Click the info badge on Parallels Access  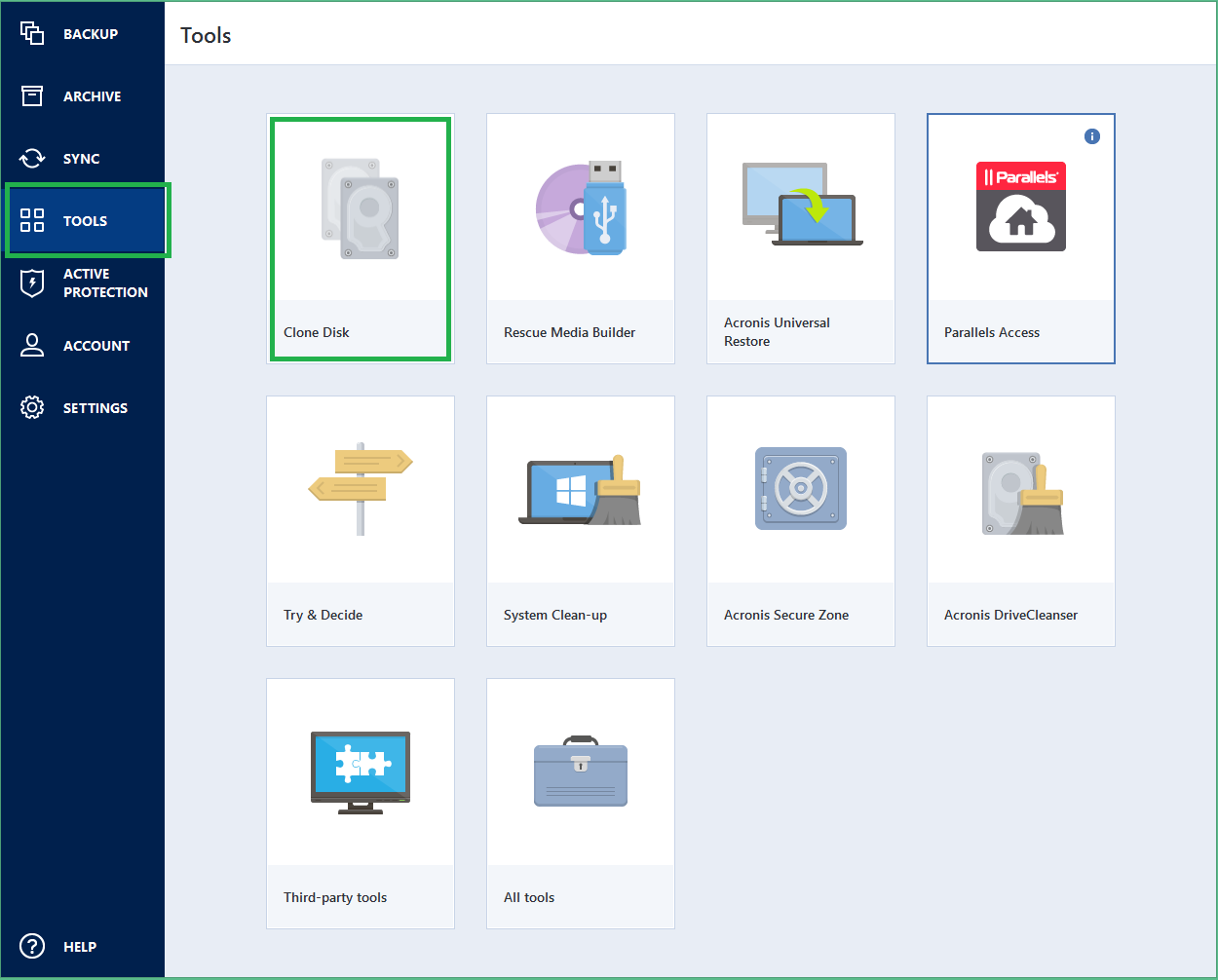(x=1092, y=136)
